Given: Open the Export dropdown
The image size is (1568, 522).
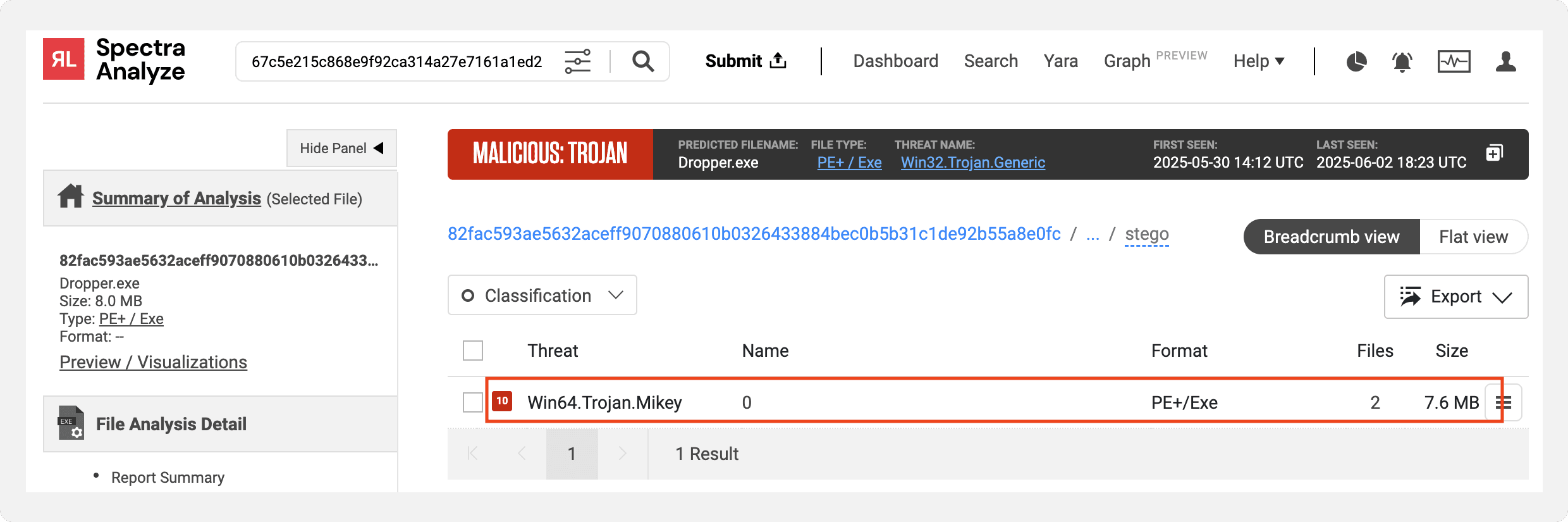Looking at the screenshot, I should coord(1455,297).
